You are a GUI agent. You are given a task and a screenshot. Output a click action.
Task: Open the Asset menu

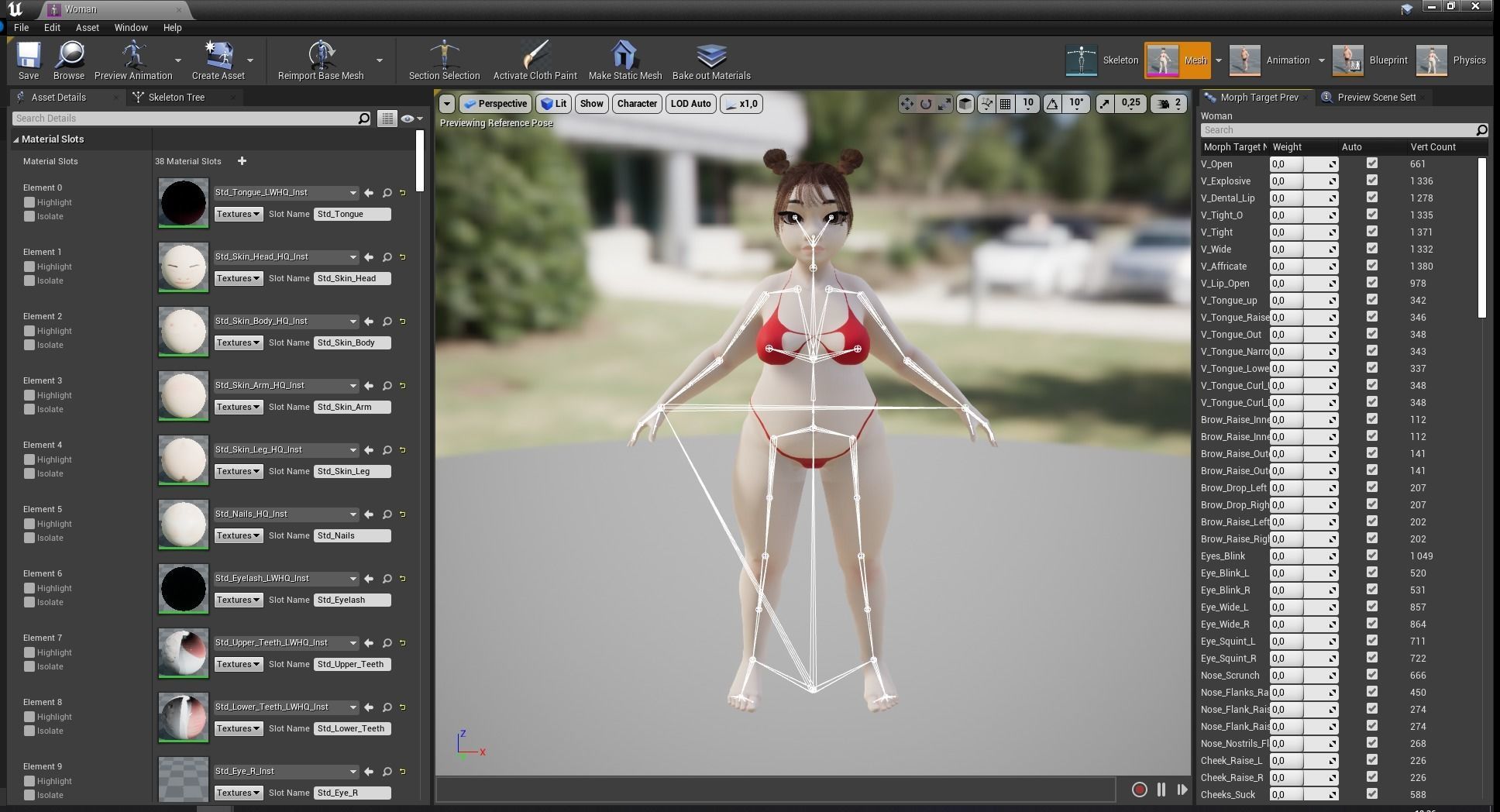87,27
